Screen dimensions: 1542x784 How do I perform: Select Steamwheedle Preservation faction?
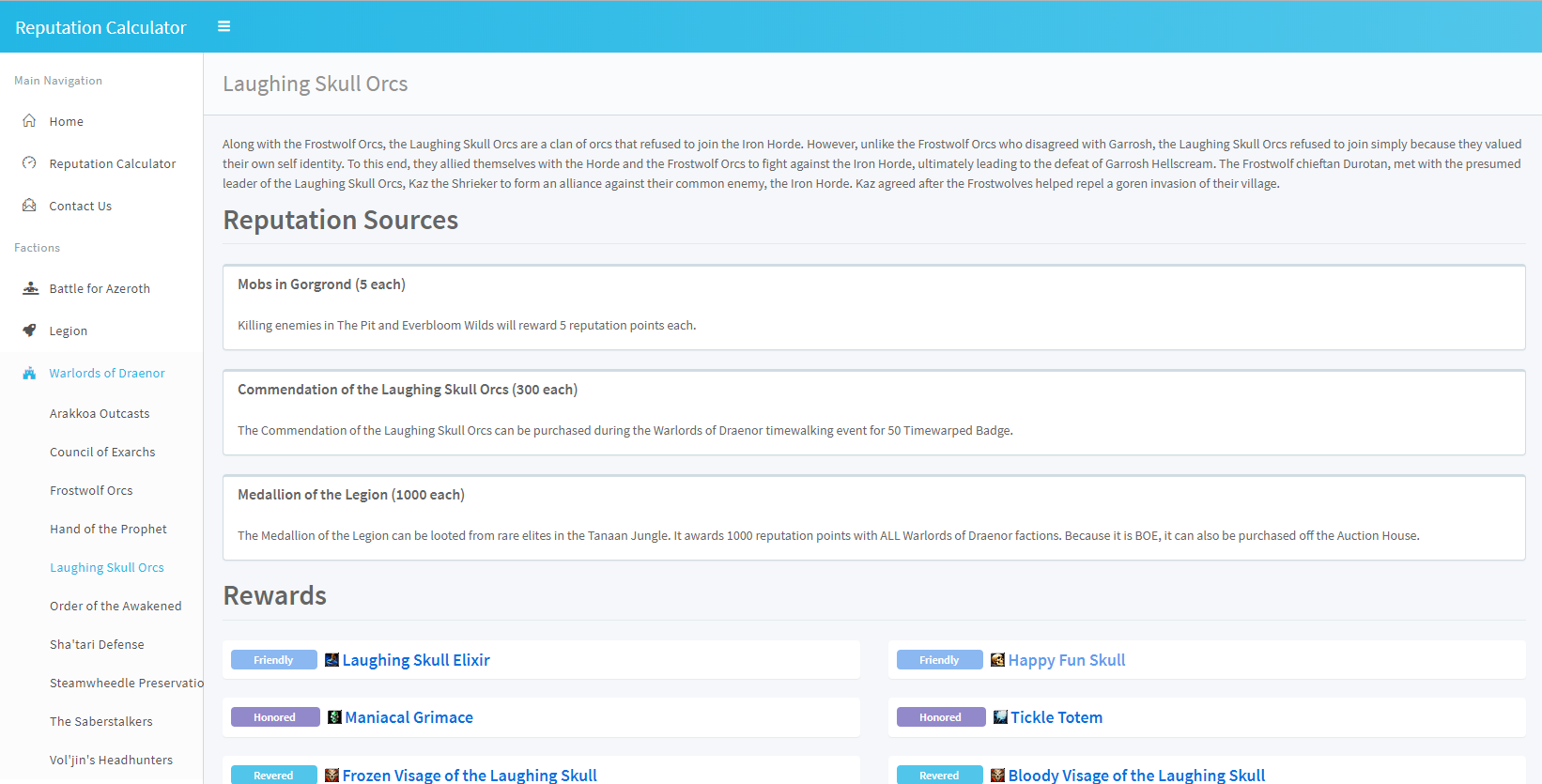(x=126, y=683)
